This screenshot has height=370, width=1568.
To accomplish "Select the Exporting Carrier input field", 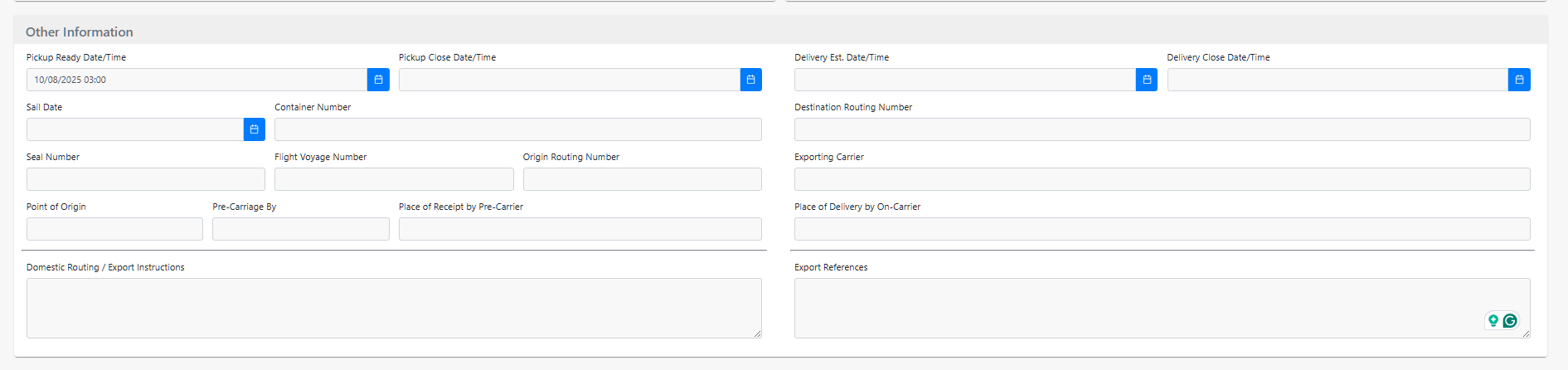I will click(x=1162, y=179).
